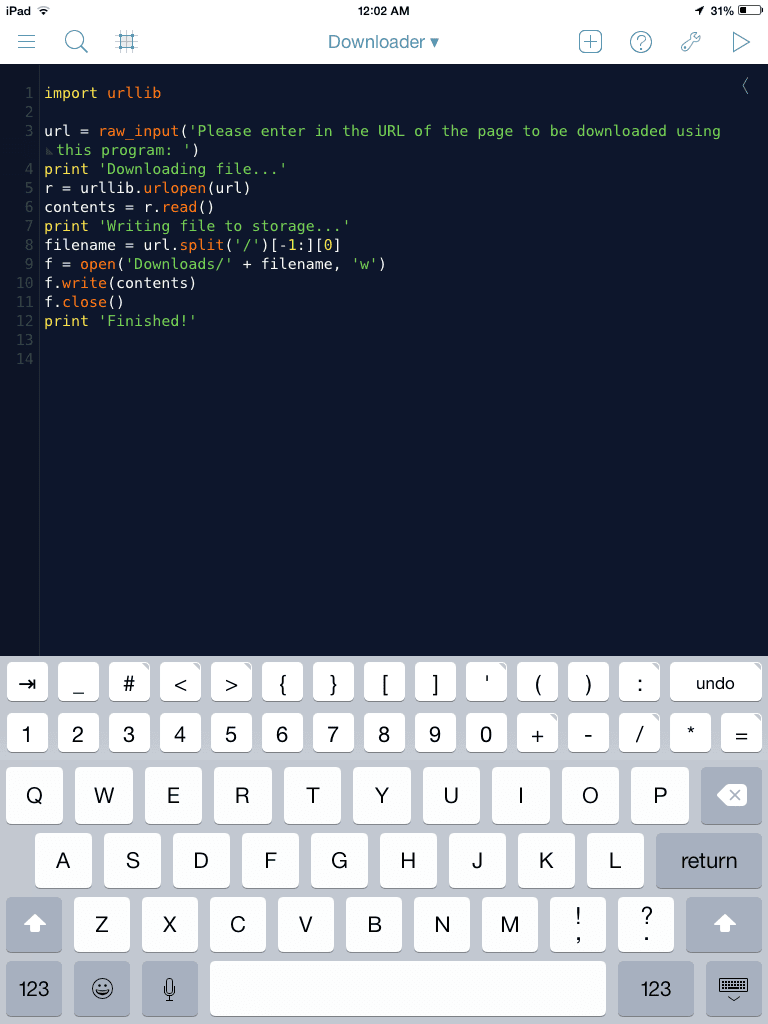Place cursor on 'Finished!' print line

[x=120, y=321]
